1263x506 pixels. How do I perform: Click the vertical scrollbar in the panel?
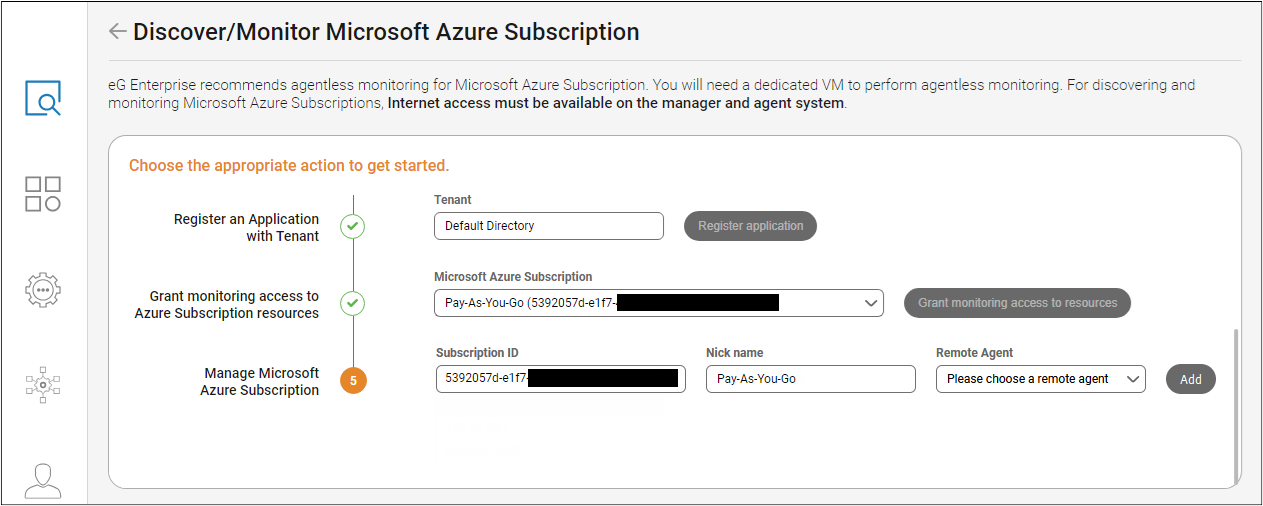(1236, 400)
